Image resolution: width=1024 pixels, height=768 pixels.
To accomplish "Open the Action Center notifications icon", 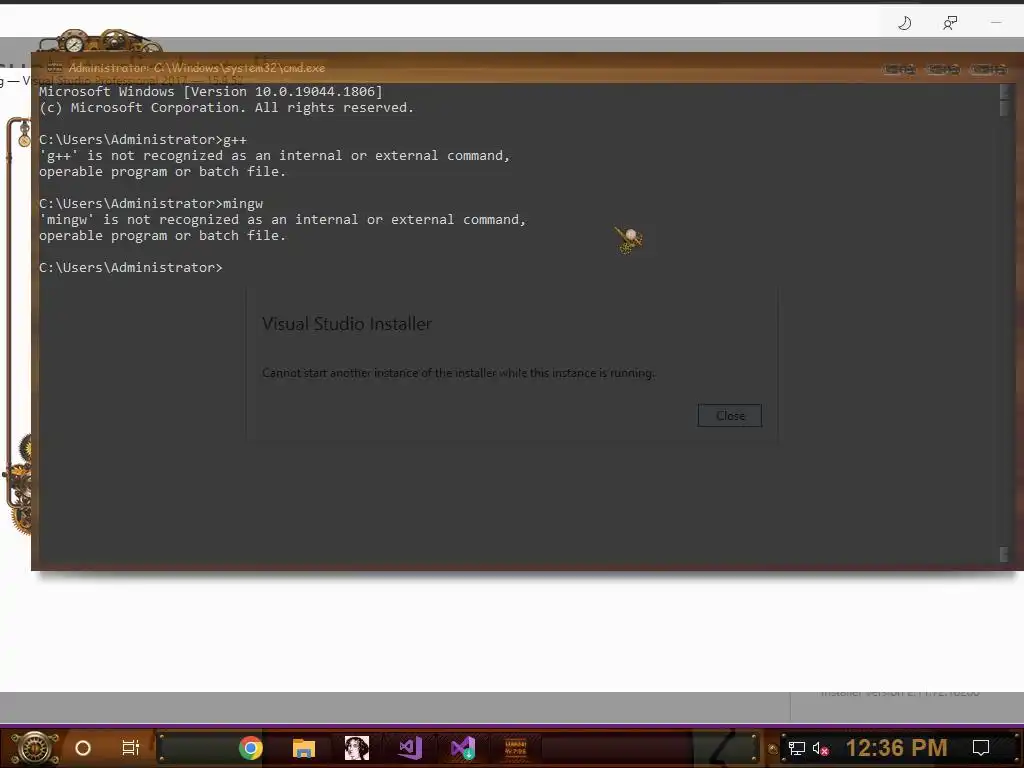I will pos(981,748).
